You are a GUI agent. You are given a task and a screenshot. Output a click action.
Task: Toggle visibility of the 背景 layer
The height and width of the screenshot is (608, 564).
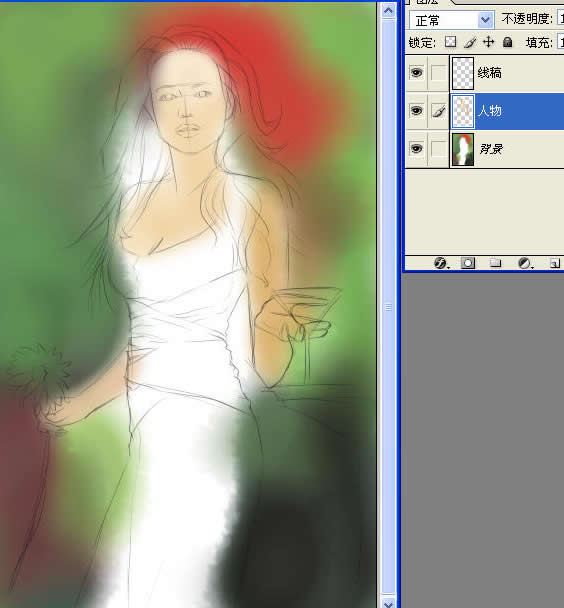pos(416,149)
